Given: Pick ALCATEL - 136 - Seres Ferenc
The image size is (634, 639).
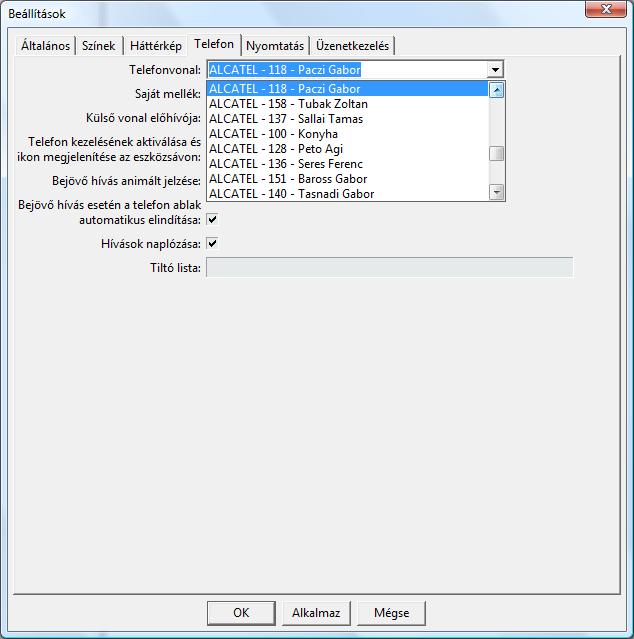Looking at the screenshot, I should (347, 164).
